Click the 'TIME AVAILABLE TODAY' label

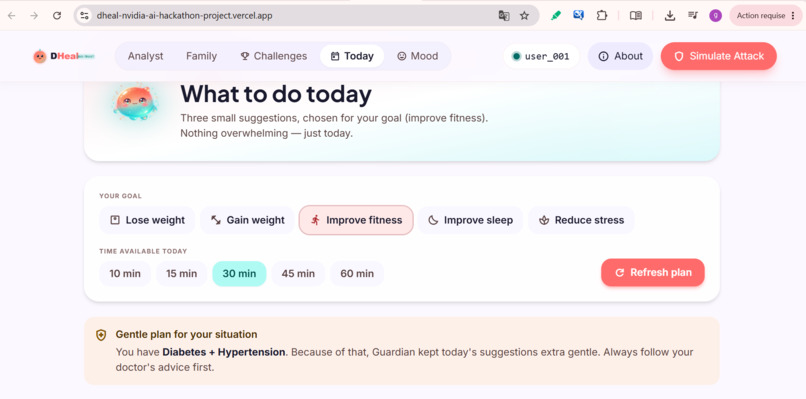click(x=143, y=251)
